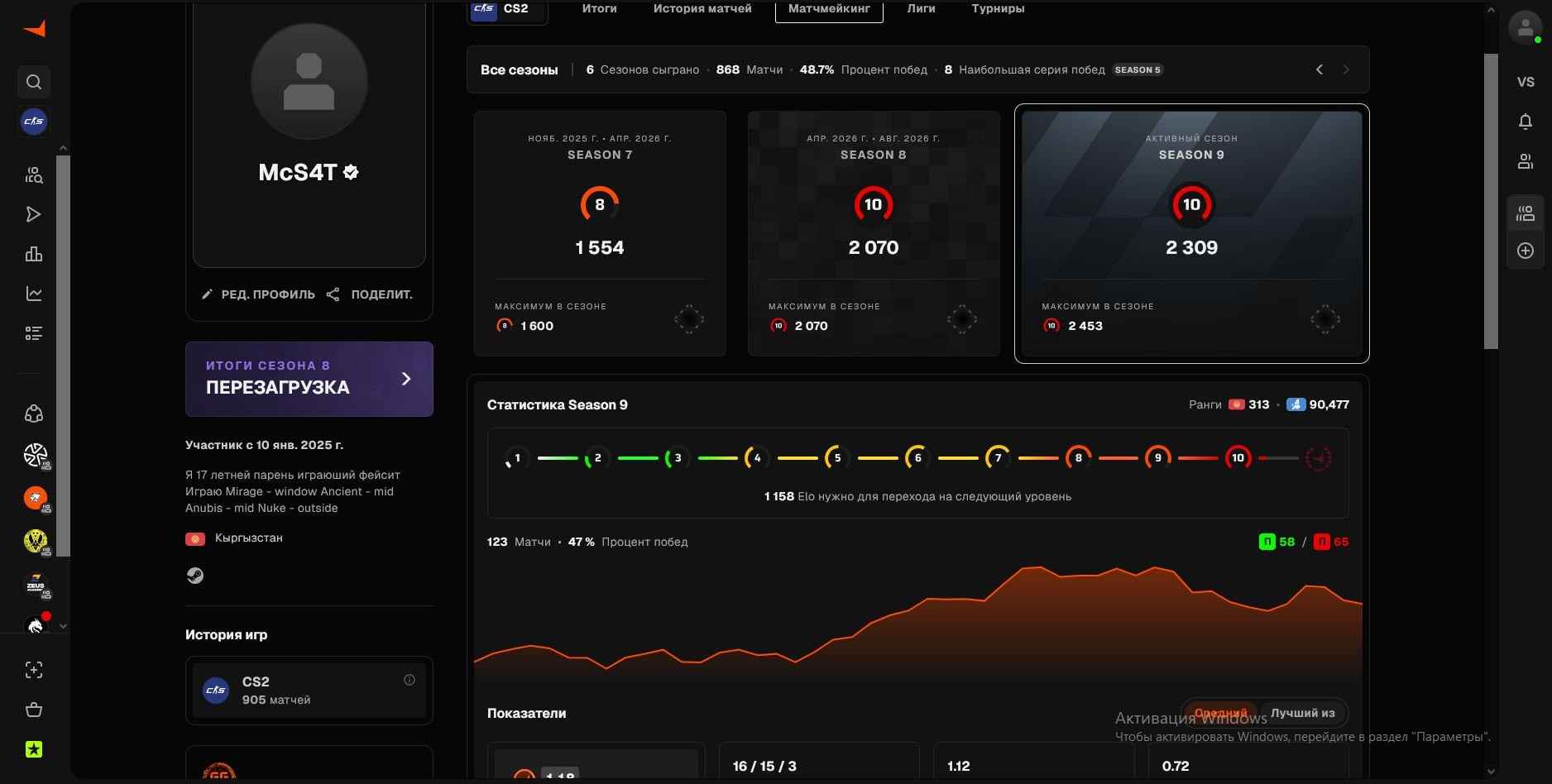This screenshot has height=784, width=1552.
Task: Open the Итоги сезона 8 ПЕРЕЗАГРУЗКА banner
Action: (x=309, y=379)
